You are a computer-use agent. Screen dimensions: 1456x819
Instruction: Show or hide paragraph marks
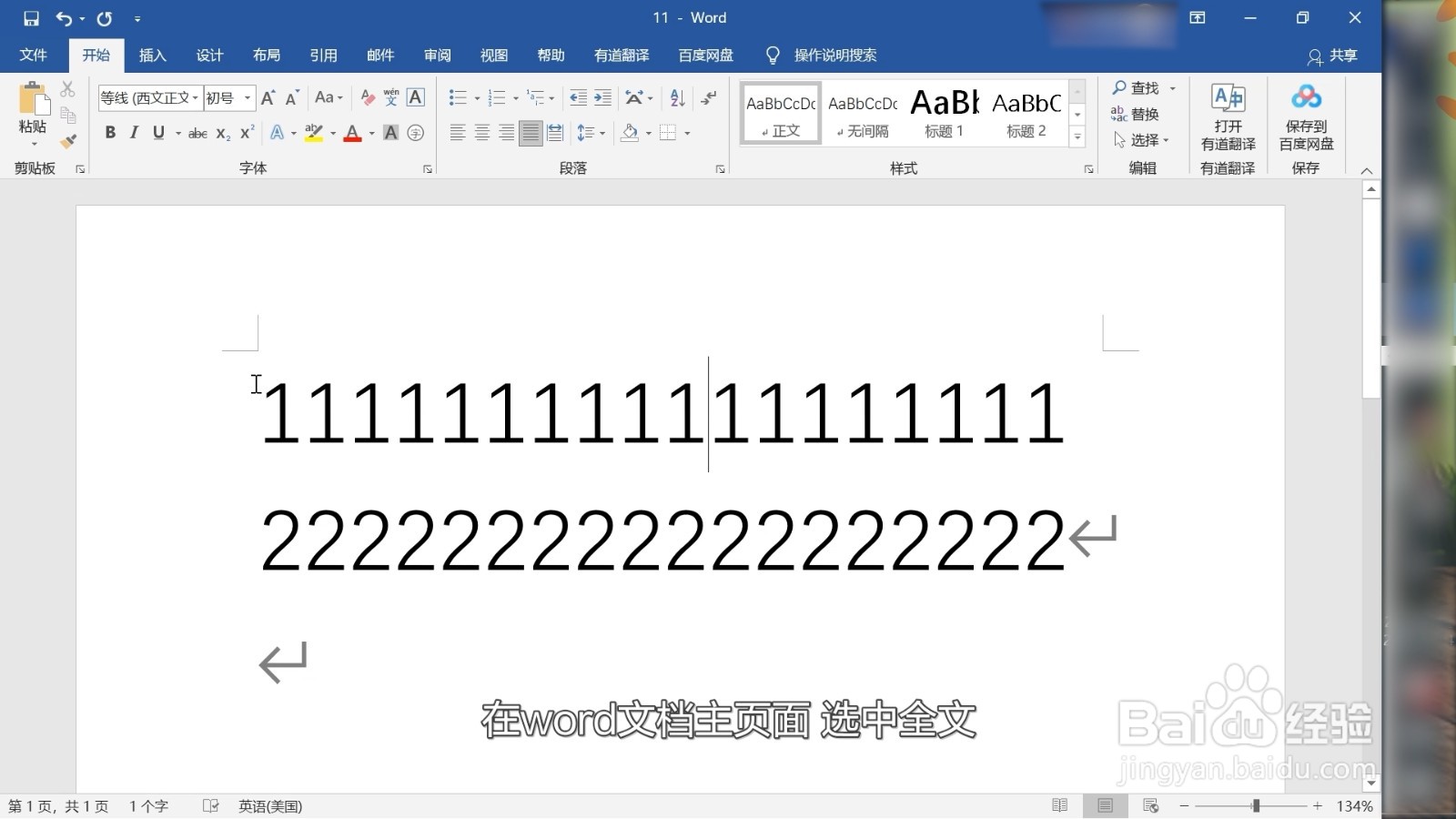pos(709,97)
